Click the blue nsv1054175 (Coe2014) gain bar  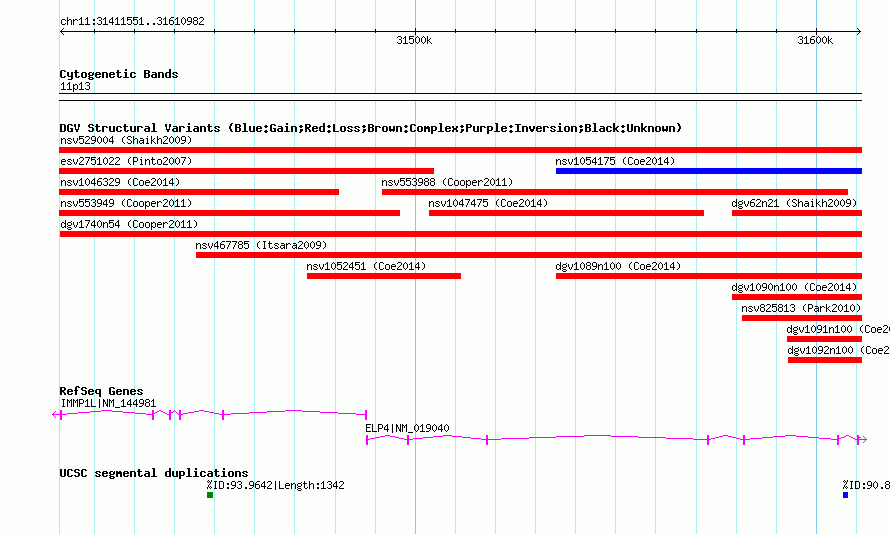pos(708,171)
